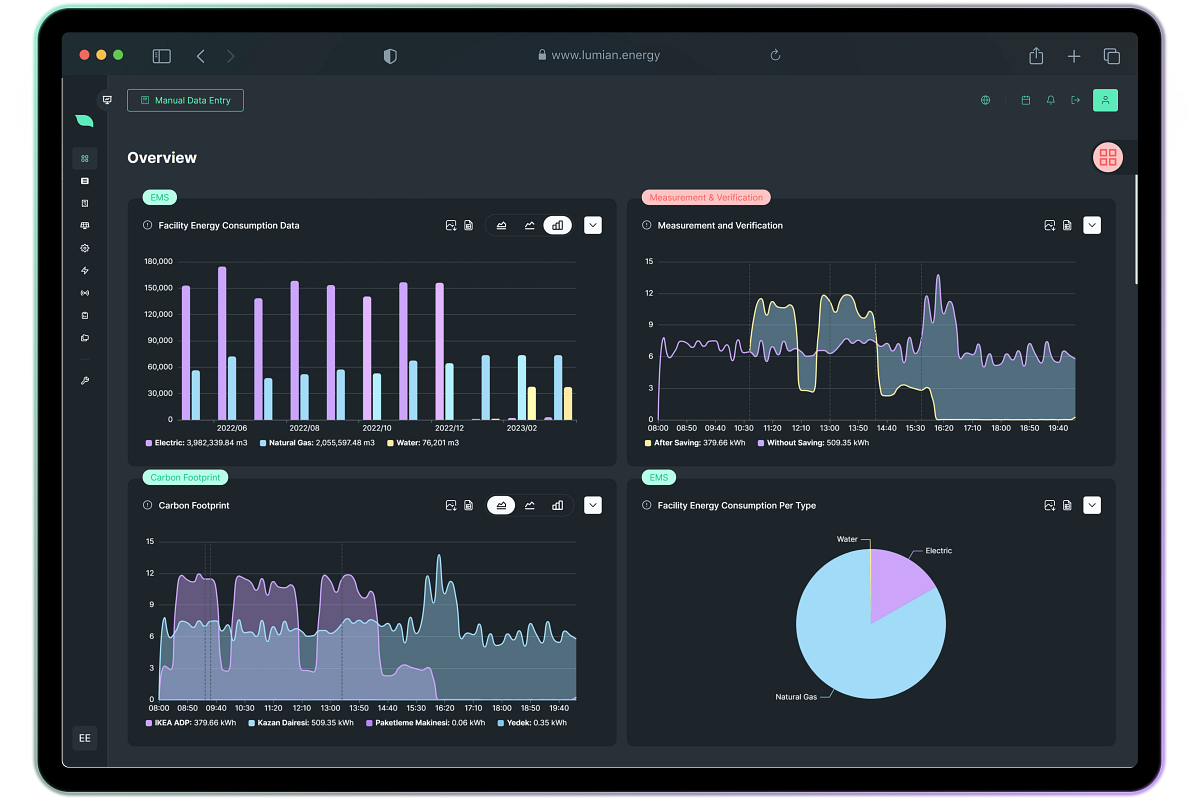Switch Facility Energy chart to area view
This screenshot has height=798, width=1200.
click(501, 225)
